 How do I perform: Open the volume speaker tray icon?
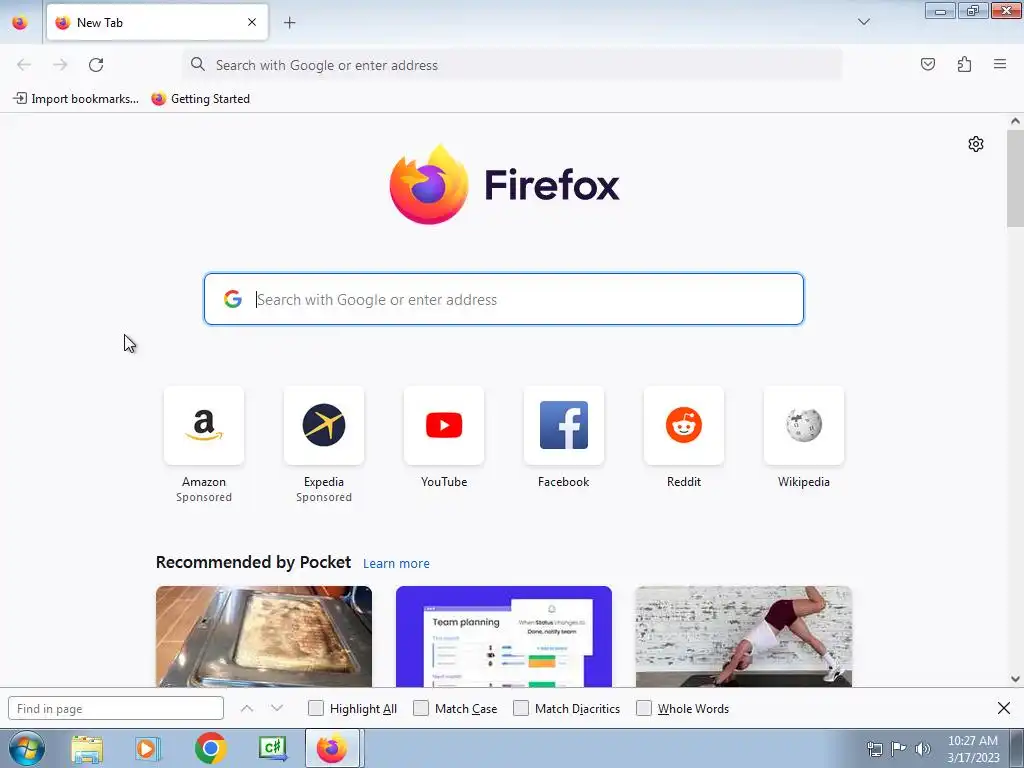click(x=923, y=749)
